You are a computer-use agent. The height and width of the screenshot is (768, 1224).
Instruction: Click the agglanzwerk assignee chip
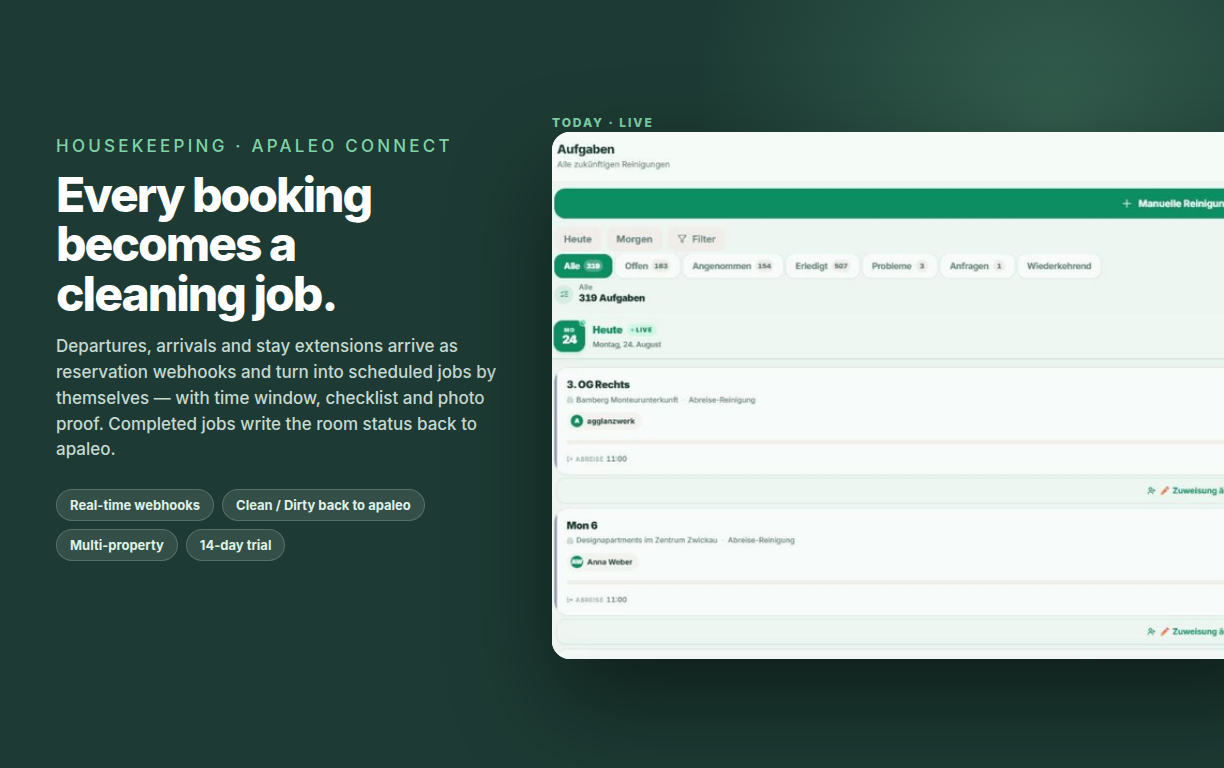(x=604, y=421)
